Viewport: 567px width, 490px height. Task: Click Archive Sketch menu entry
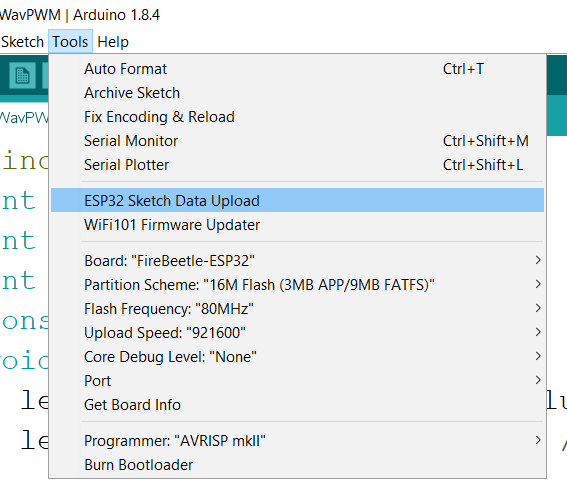coord(297,93)
